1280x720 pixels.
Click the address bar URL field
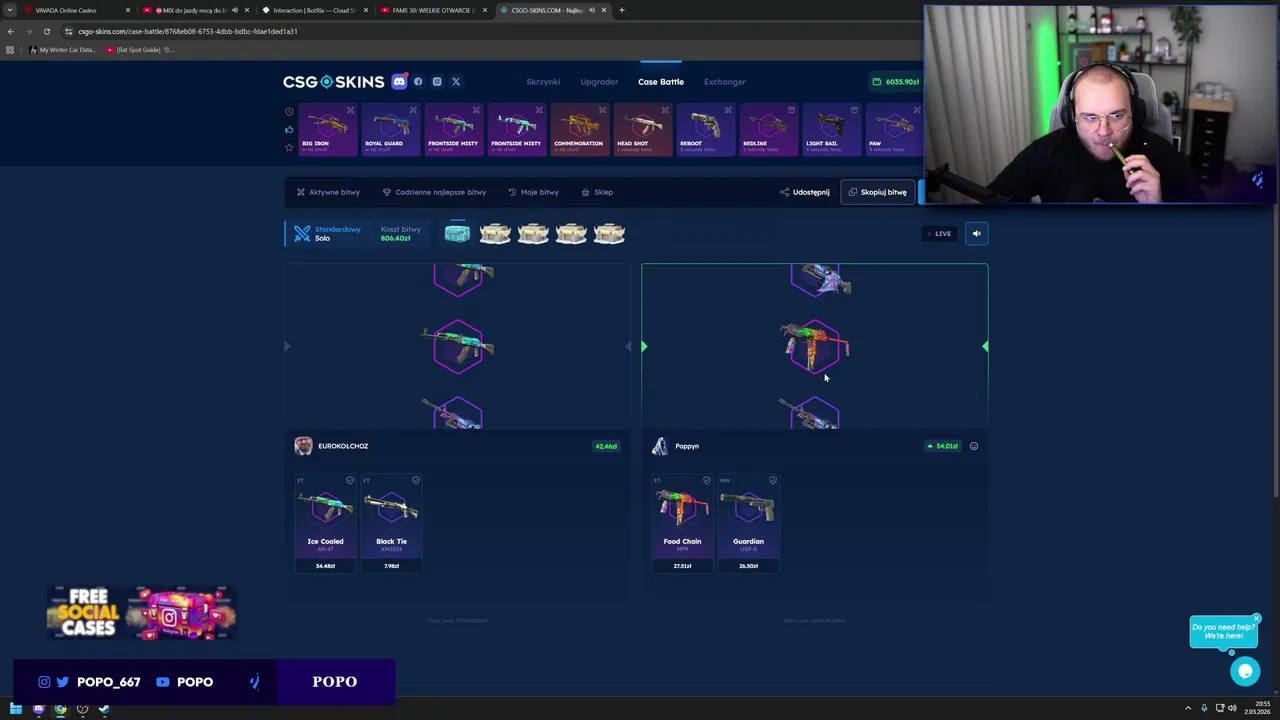(x=490, y=31)
